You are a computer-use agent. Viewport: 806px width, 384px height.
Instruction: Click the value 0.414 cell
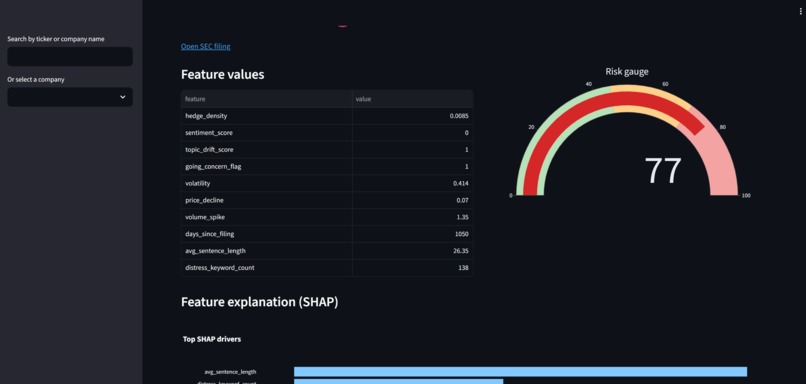coord(413,184)
